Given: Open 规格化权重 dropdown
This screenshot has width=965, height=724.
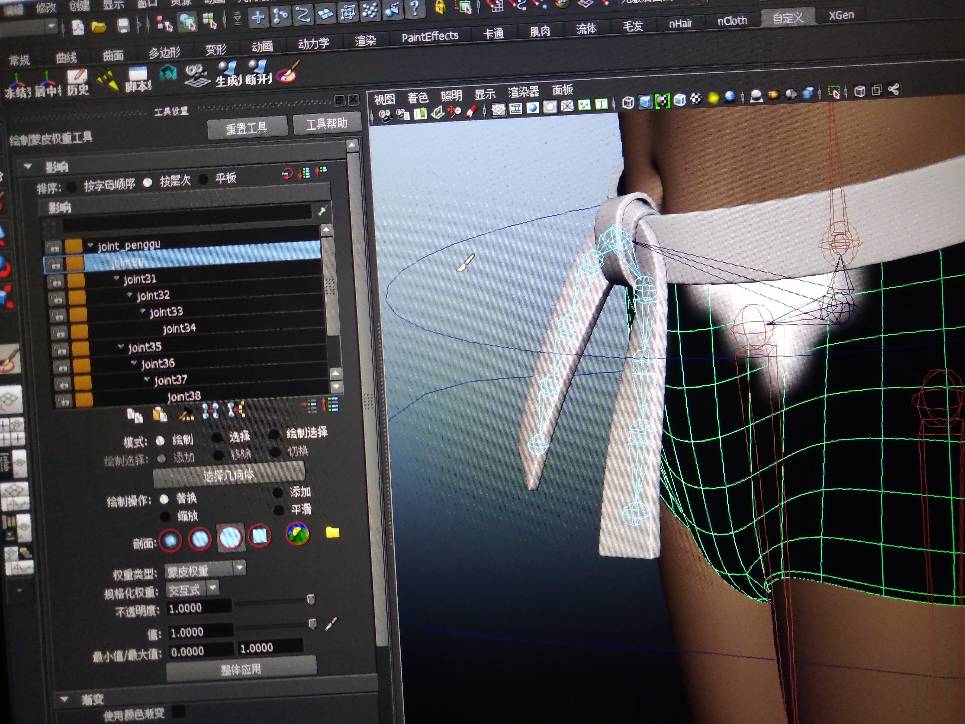Looking at the screenshot, I should (x=193, y=589).
